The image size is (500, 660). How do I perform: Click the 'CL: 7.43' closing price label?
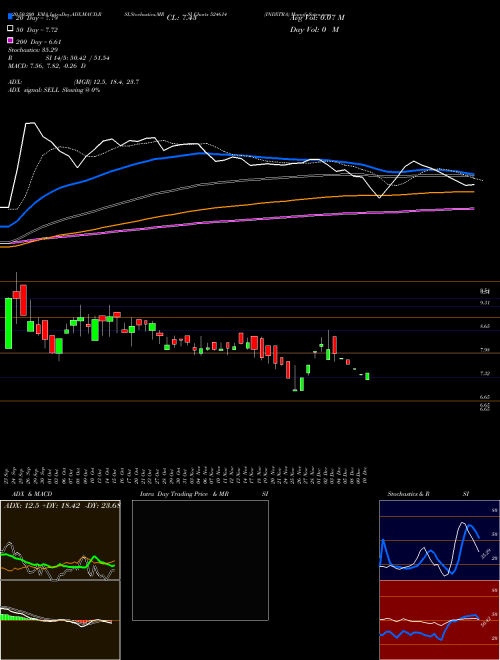point(181,18)
